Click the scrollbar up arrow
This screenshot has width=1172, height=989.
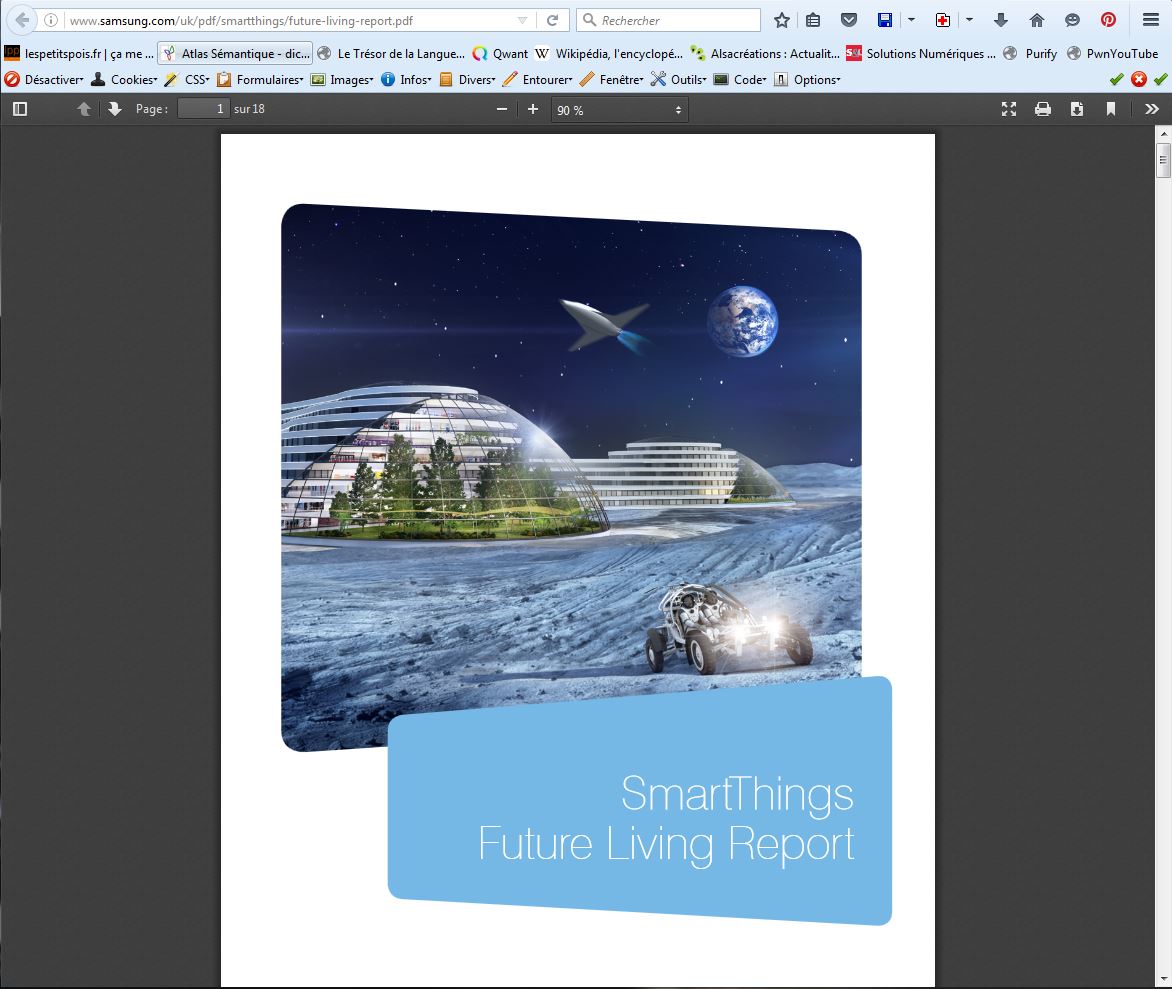(1163, 134)
